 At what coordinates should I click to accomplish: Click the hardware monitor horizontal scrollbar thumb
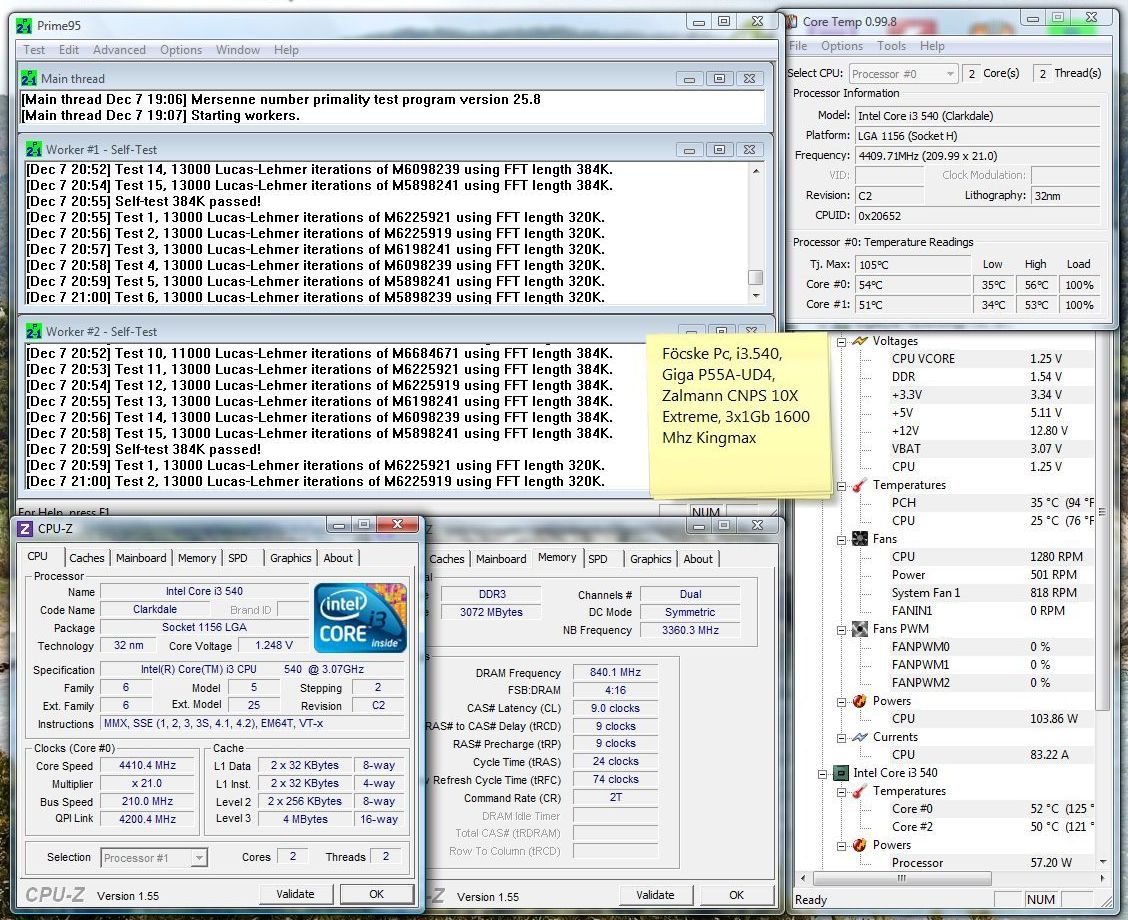[x=901, y=878]
